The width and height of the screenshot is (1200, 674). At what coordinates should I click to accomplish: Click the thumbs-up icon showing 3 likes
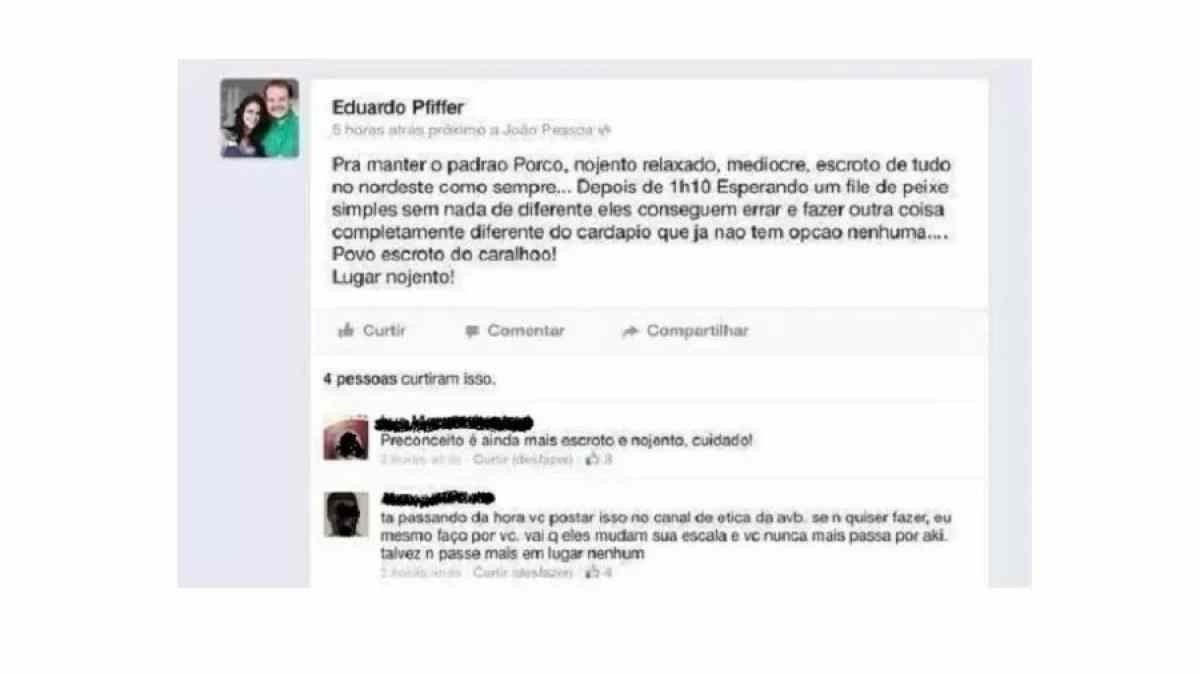coord(593,459)
